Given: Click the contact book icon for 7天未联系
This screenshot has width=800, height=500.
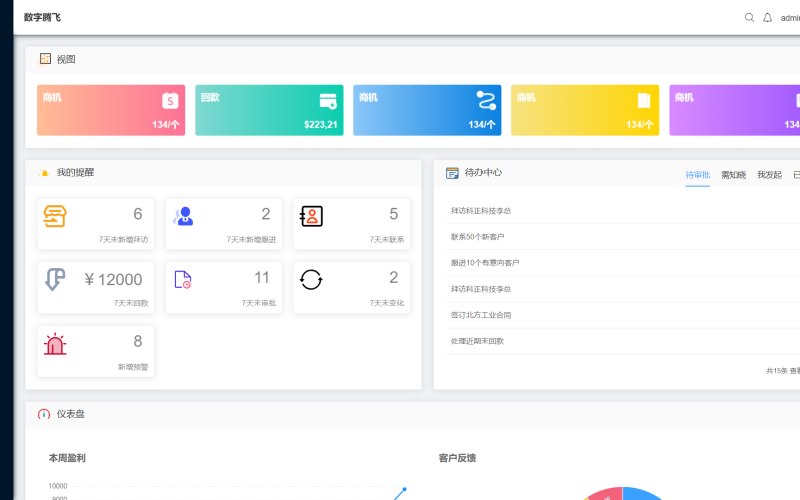Looking at the screenshot, I should point(311,216).
